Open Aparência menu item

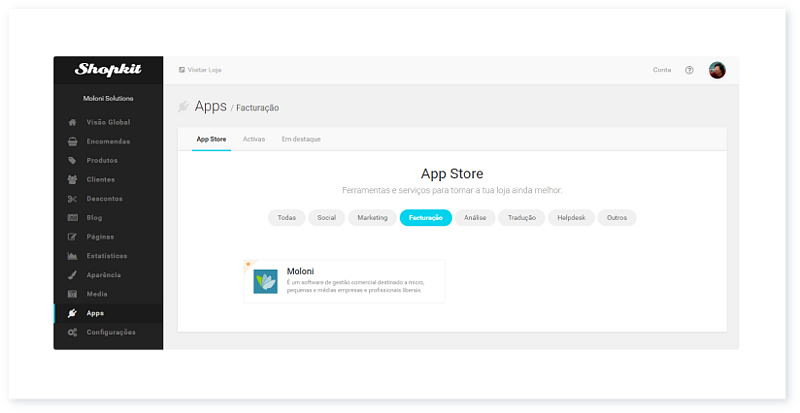104,275
